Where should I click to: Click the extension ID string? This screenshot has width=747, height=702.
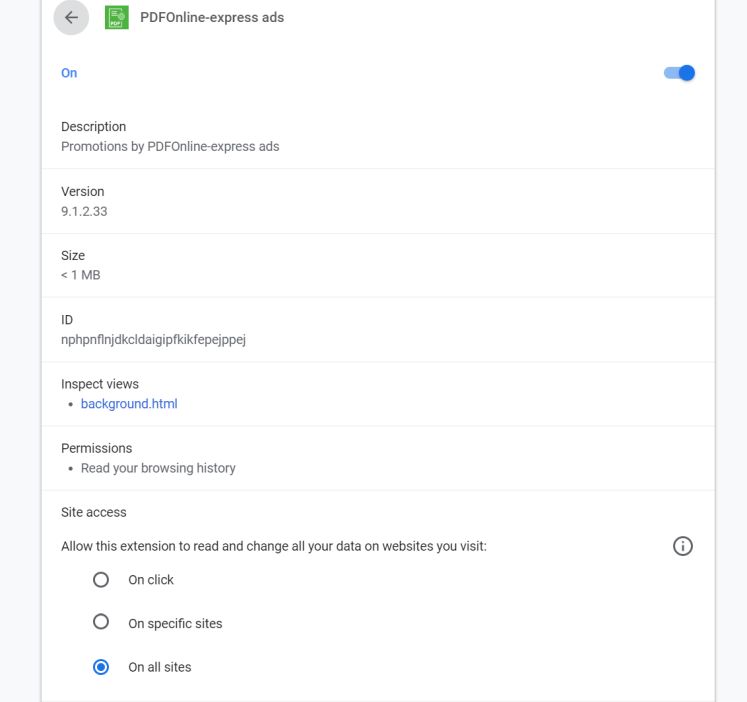(153, 339)
